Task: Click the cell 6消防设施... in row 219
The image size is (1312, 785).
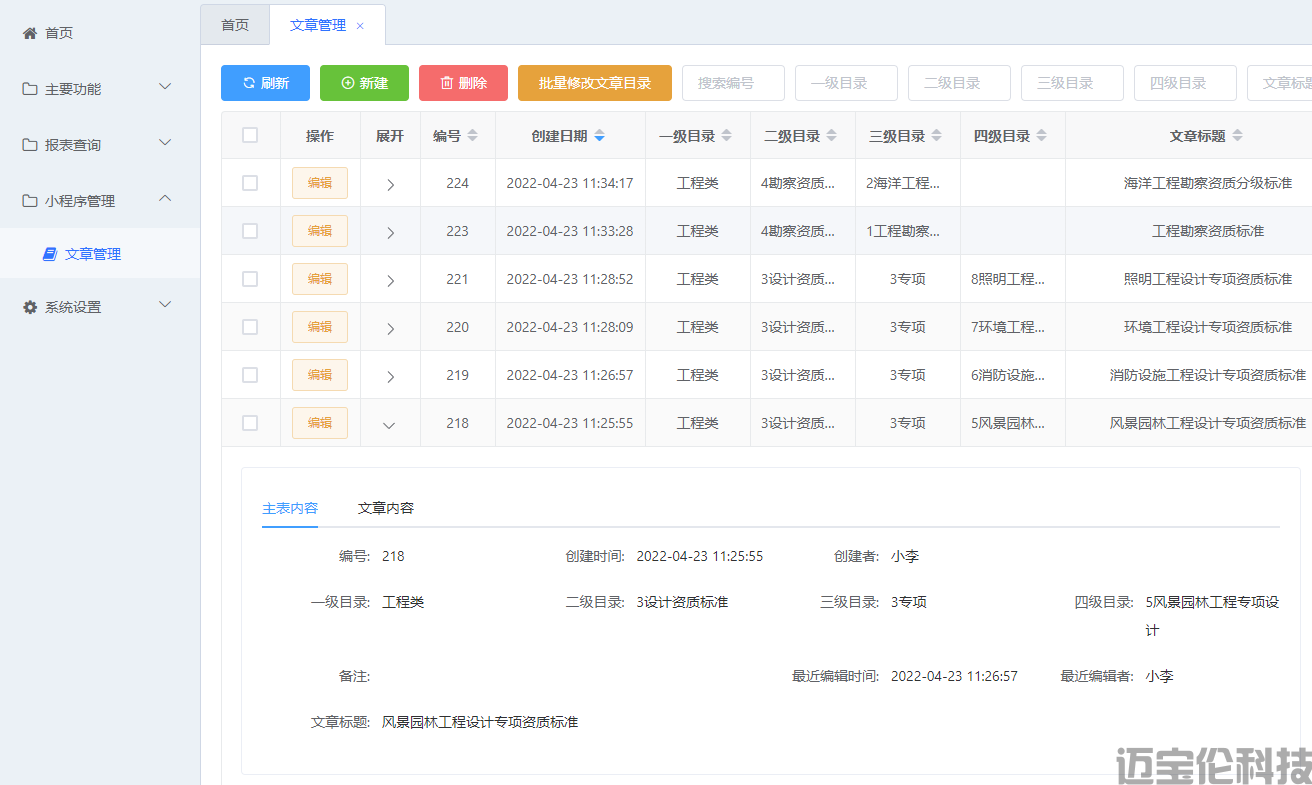Action: (1008, 375)
